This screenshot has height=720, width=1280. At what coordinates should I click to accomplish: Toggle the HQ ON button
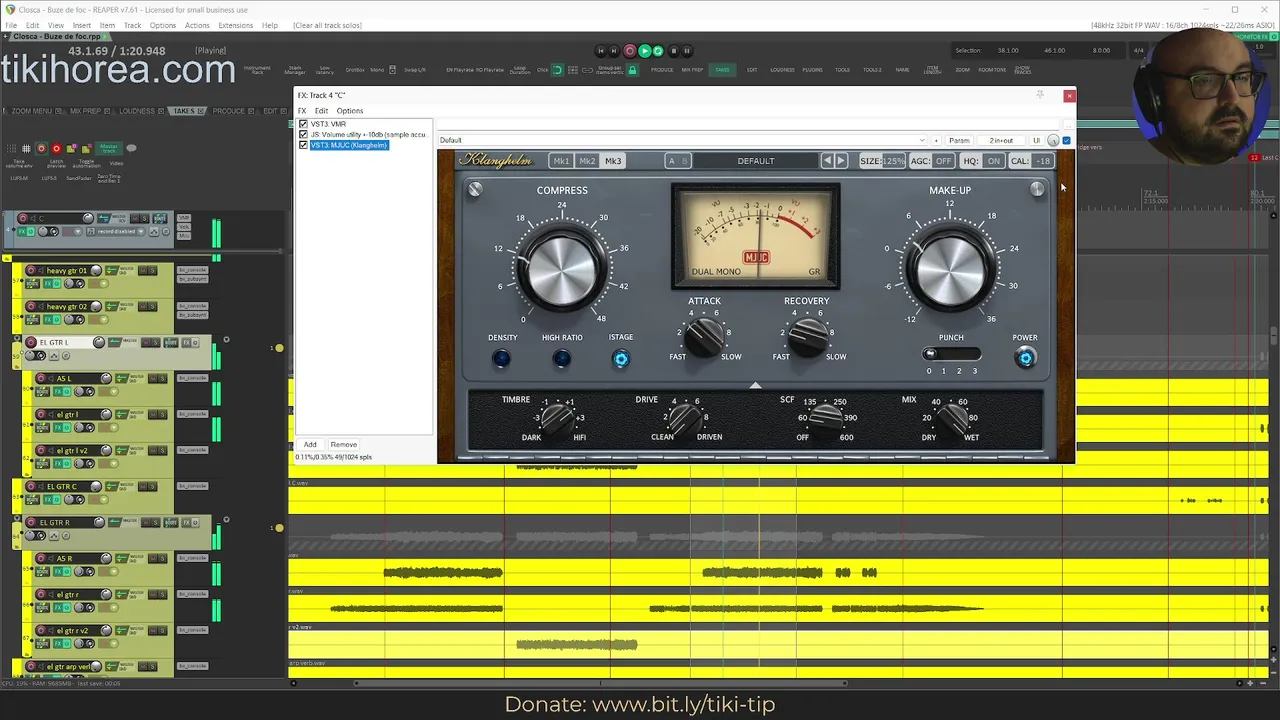[982, 161]
